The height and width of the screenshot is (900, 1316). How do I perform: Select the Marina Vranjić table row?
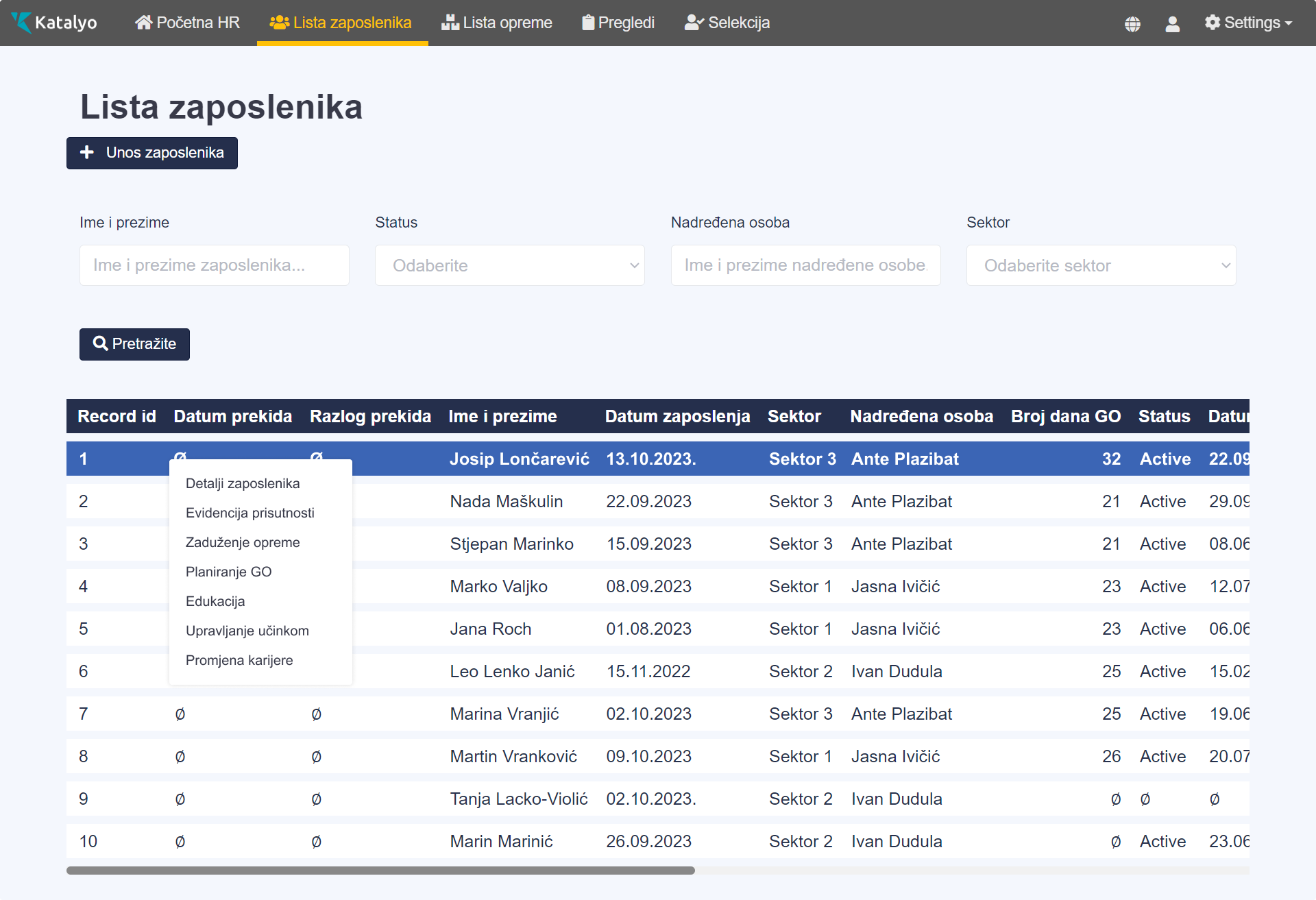click(504, 714)
